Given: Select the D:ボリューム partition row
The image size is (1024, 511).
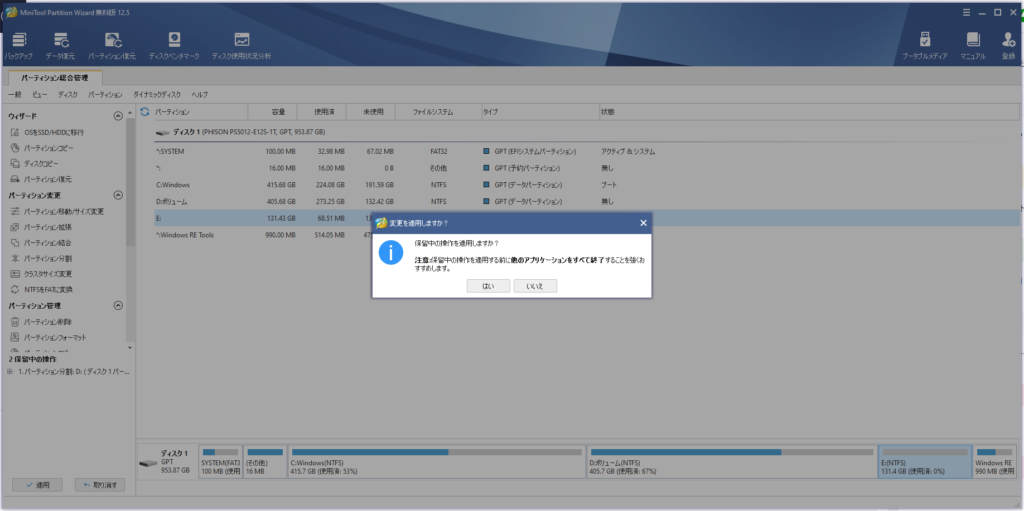Looking at the screenshot, I should pyautogui.click(x=586, y=201).
